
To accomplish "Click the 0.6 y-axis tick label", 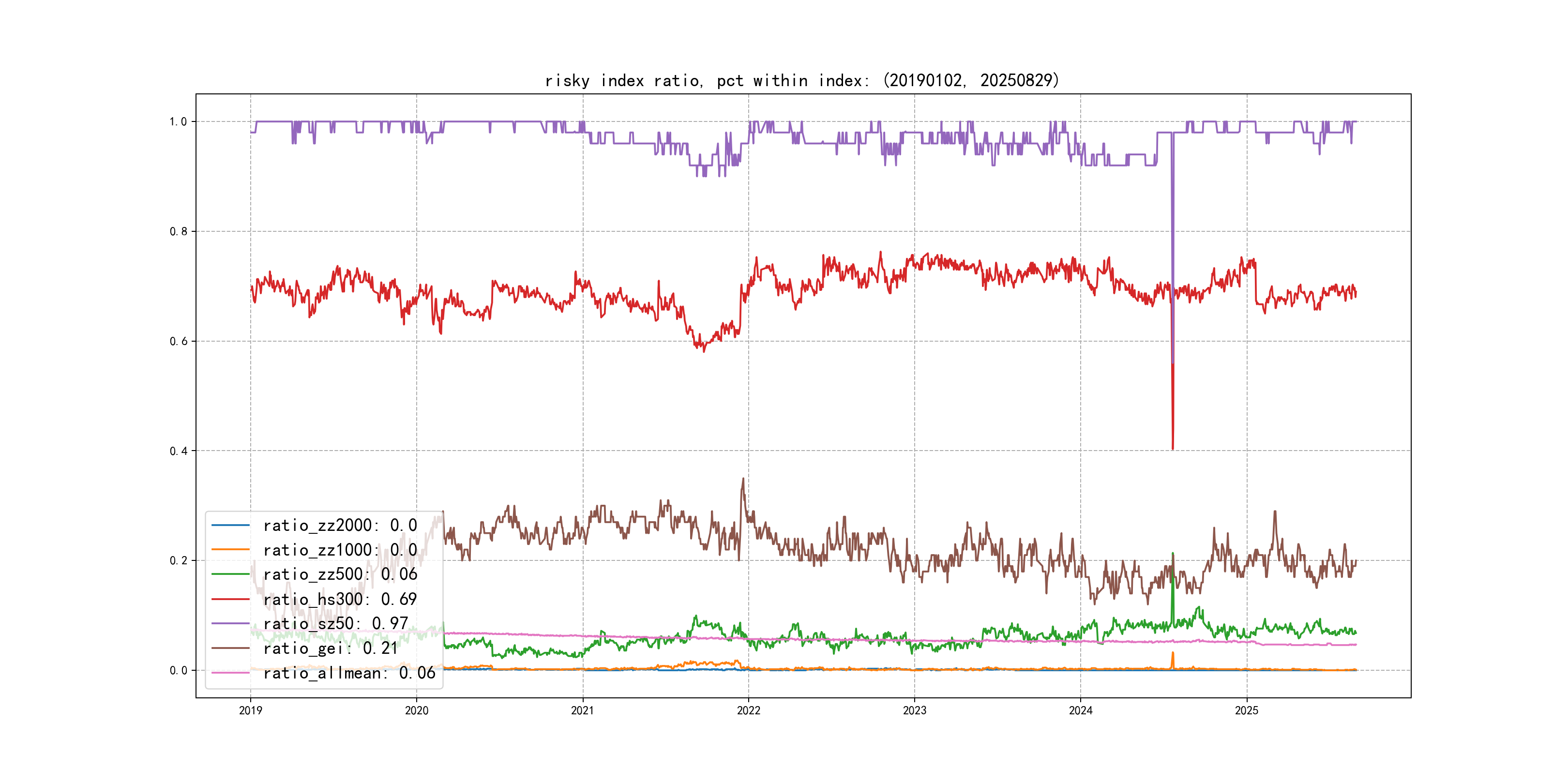I will 178,342.
